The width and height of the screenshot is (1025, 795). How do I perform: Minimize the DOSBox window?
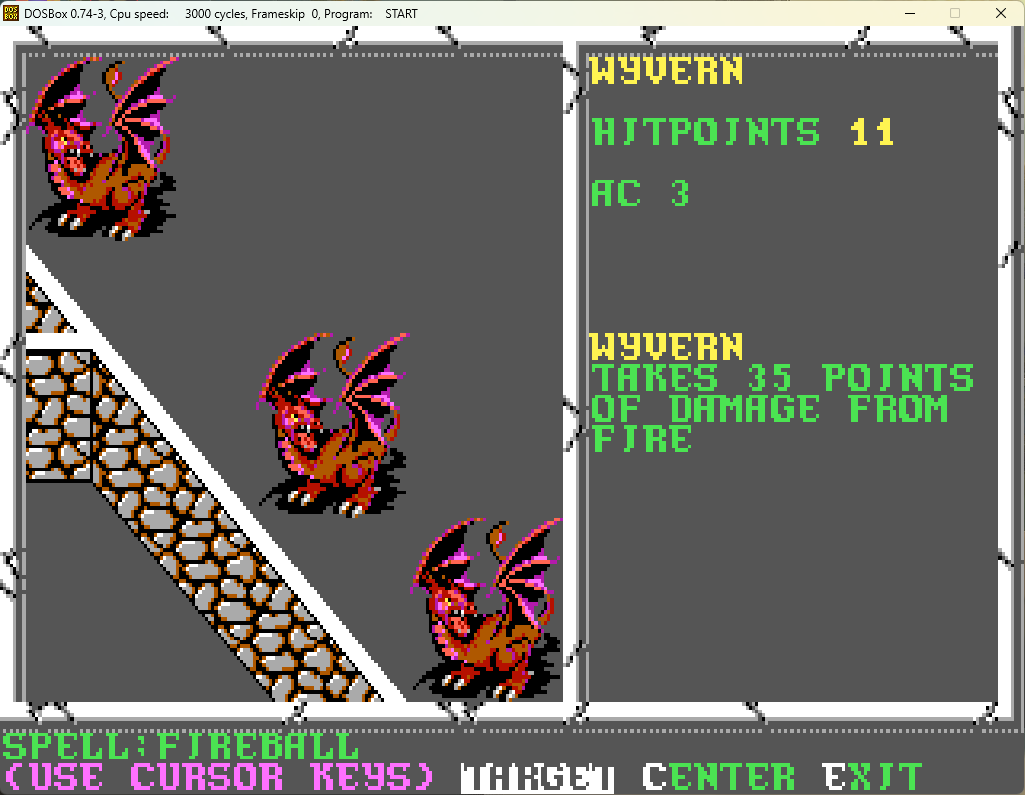(909, 13)
